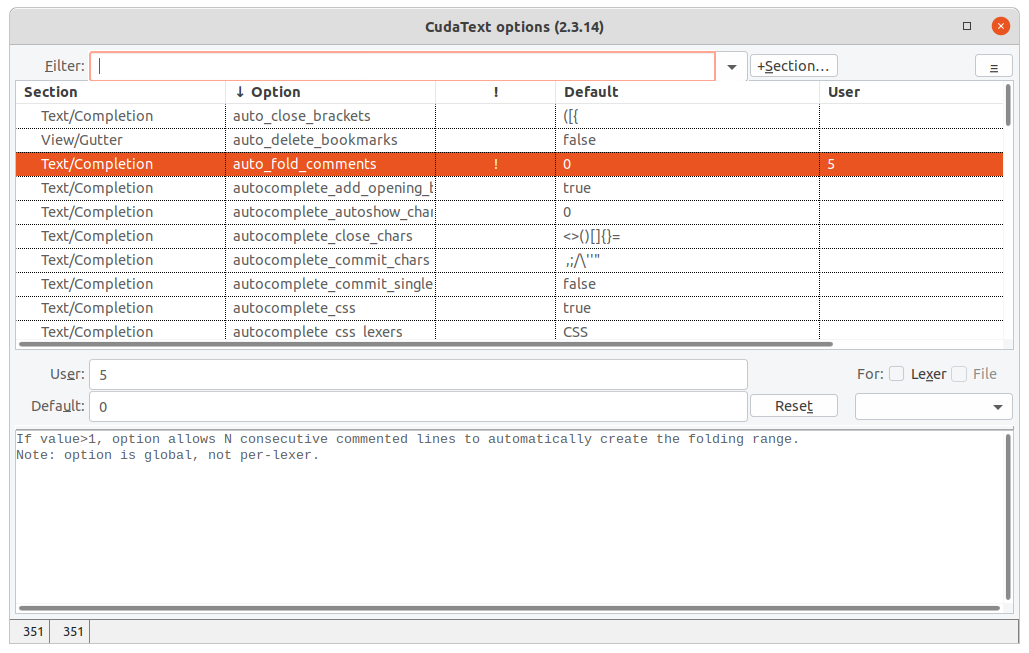Select the autocomplete_css option row
The height and width of the screenshot is (653, 1029).
tap(509, 308)
